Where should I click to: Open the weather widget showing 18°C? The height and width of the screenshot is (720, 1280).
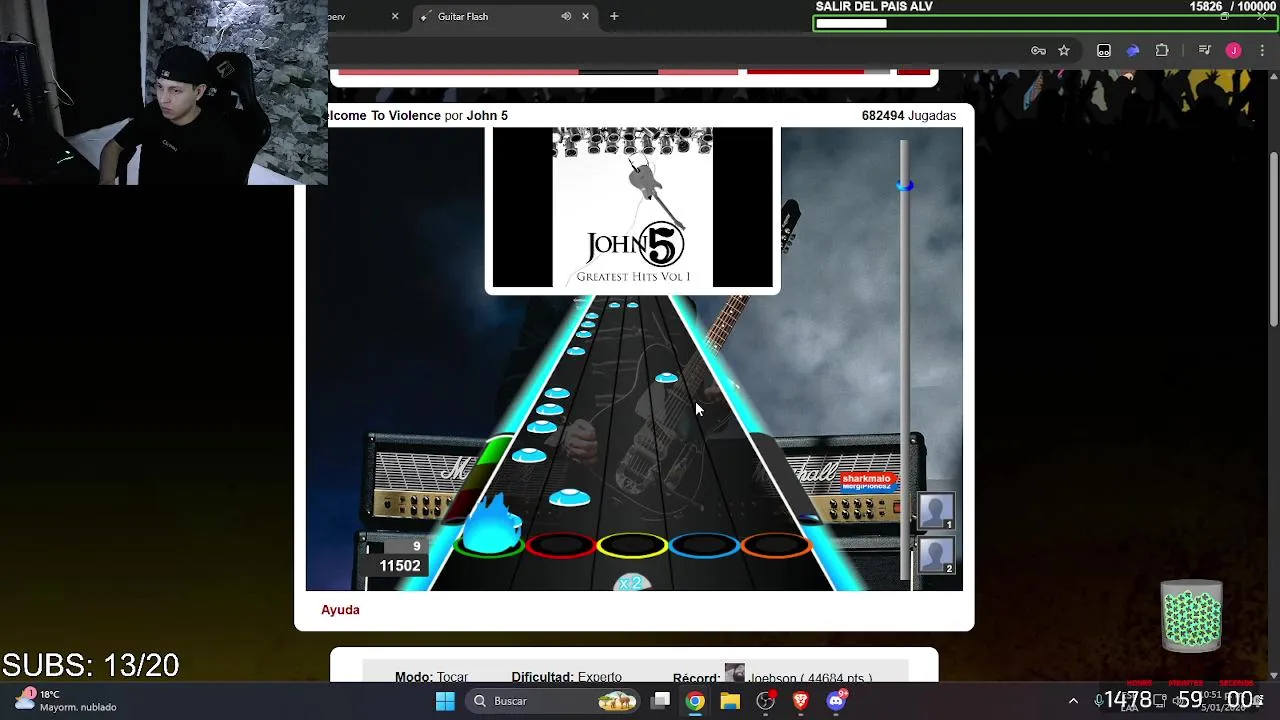66,700
